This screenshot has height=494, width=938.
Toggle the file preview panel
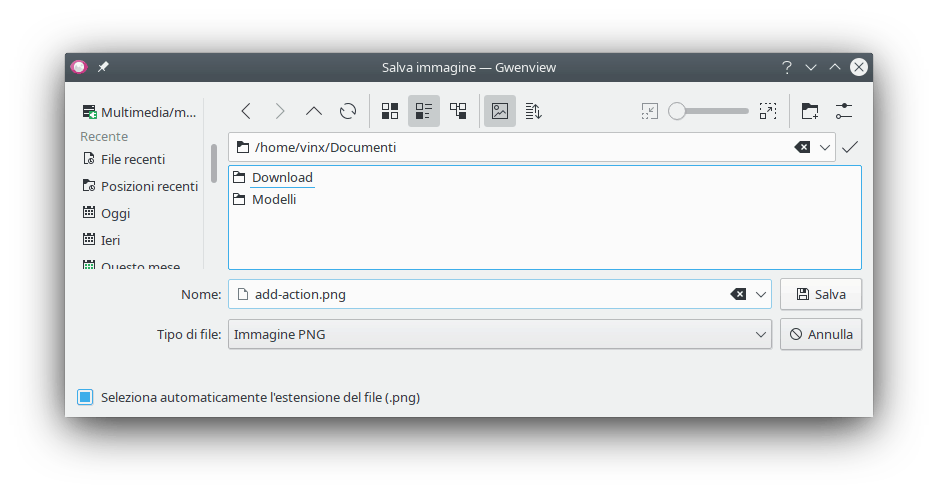point(500,111)
